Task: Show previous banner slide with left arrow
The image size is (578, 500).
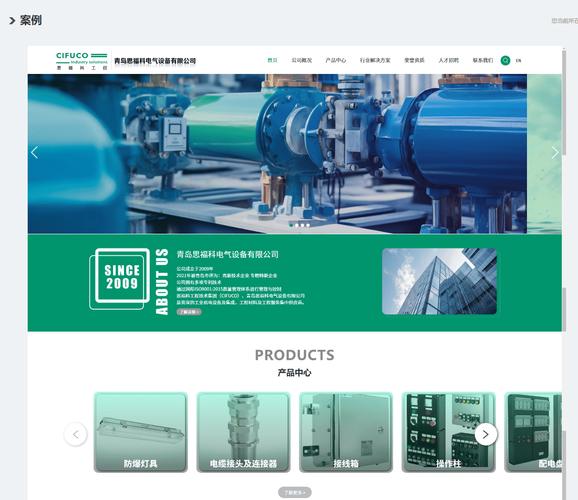Action: click(35, 152)
